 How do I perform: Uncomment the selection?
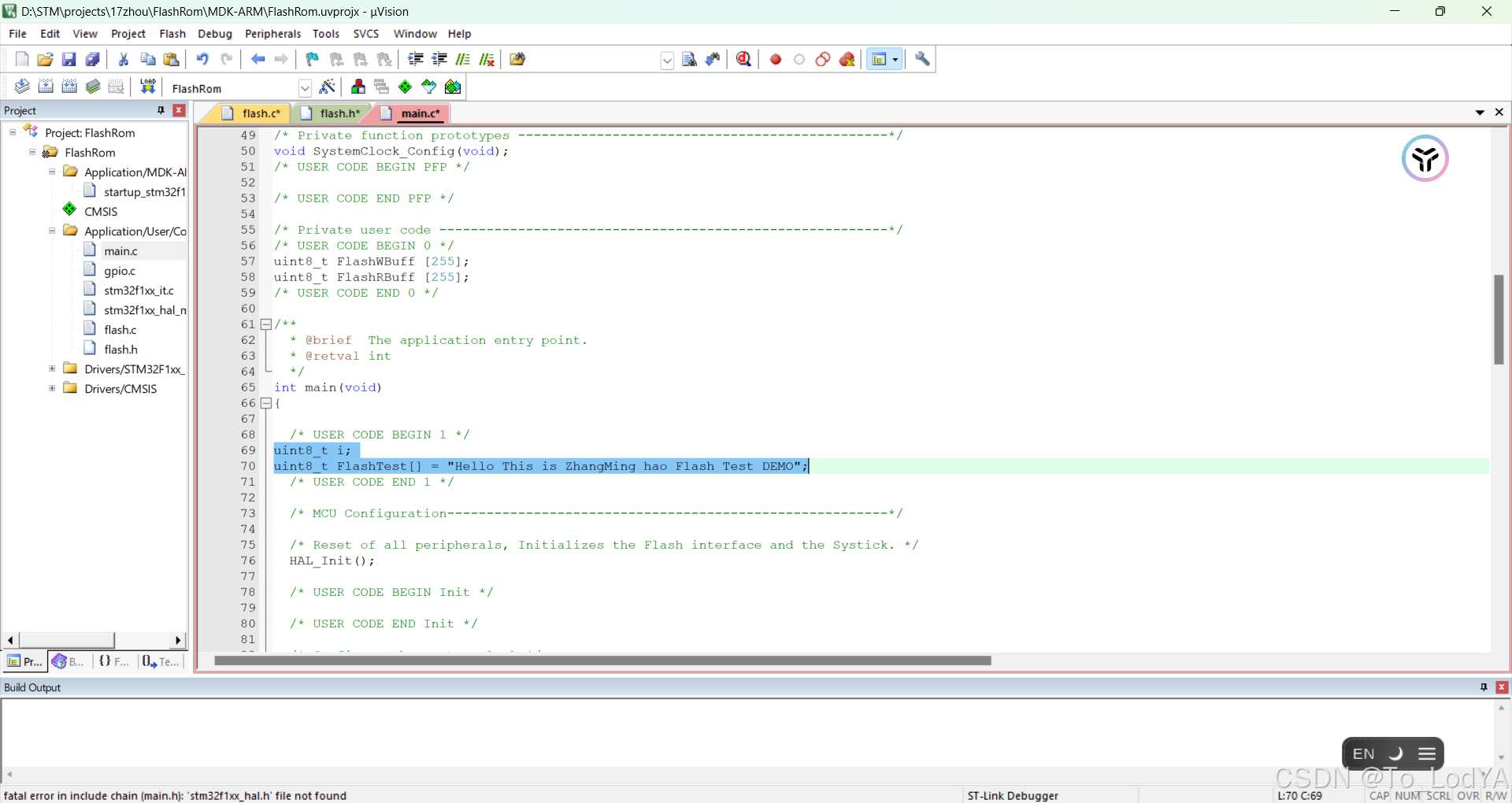click(487, 59)
